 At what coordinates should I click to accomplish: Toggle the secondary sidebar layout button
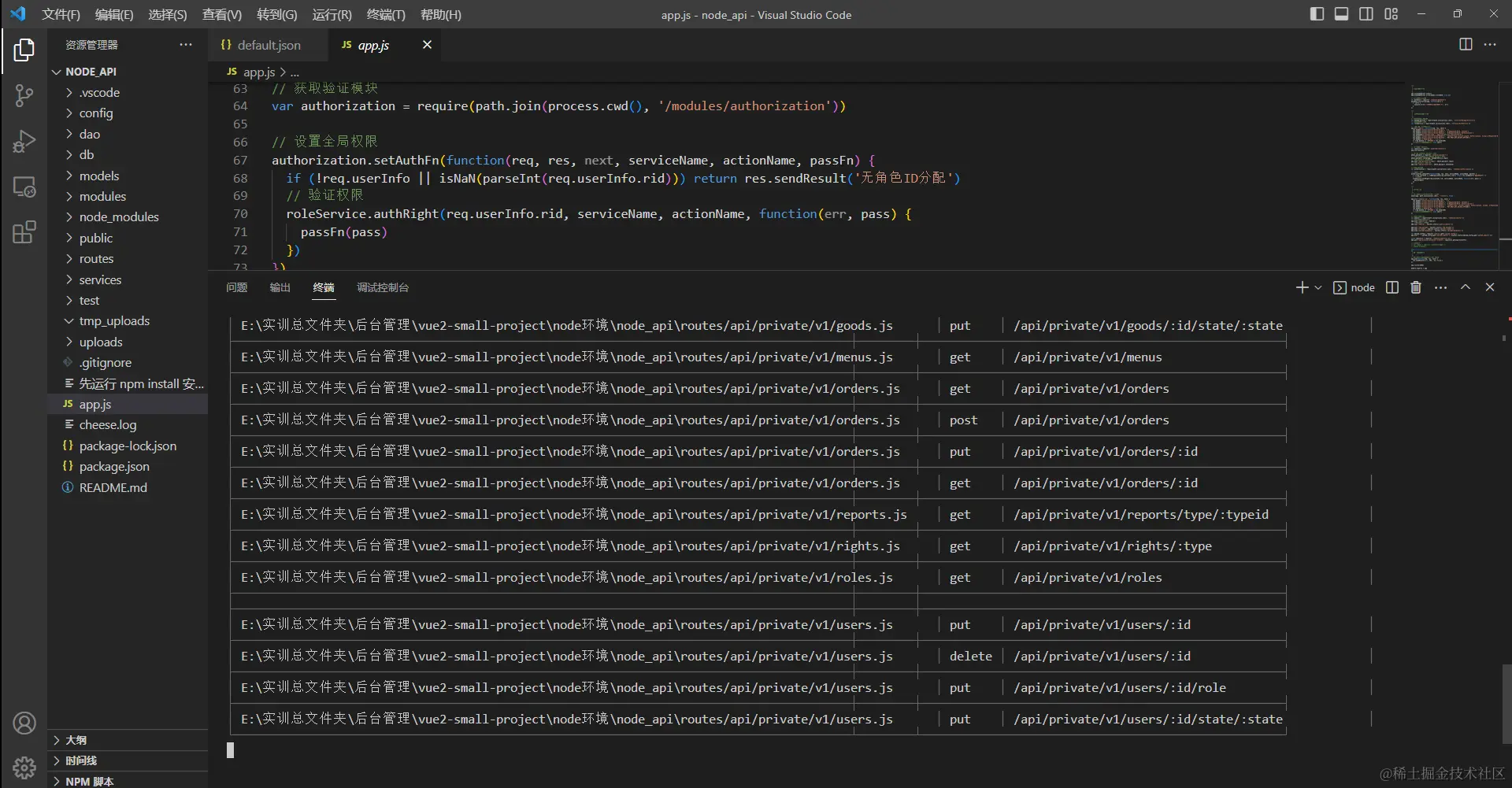(x=1366, y=14)
